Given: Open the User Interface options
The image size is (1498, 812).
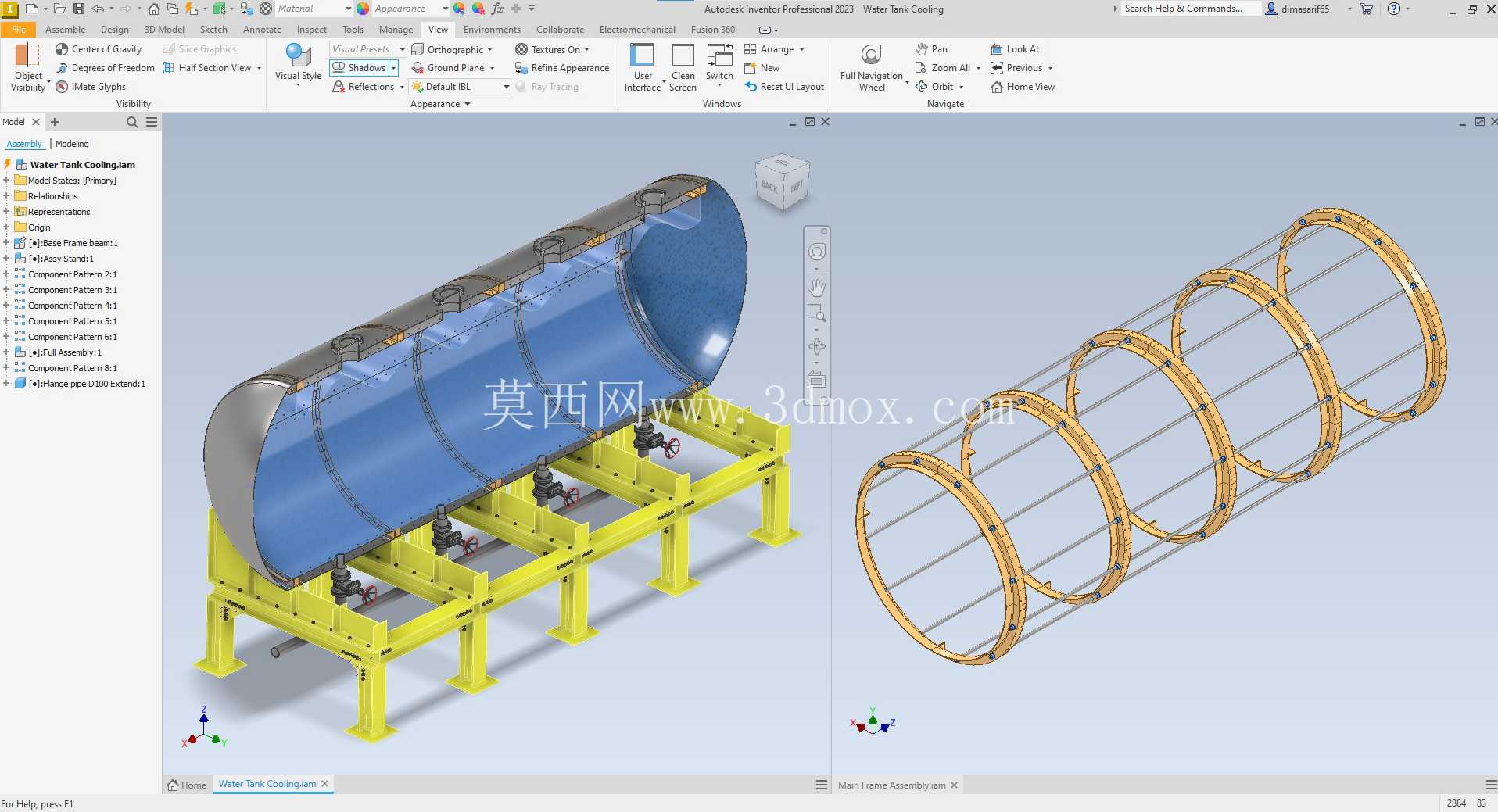Looking at the screenshot, I should click(x=643, y=67).
